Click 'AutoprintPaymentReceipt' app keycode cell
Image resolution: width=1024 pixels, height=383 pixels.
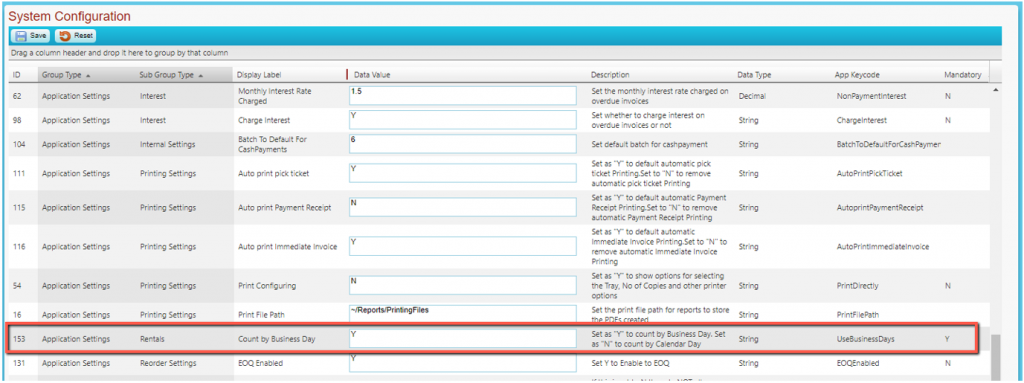(x=880, y=208)
